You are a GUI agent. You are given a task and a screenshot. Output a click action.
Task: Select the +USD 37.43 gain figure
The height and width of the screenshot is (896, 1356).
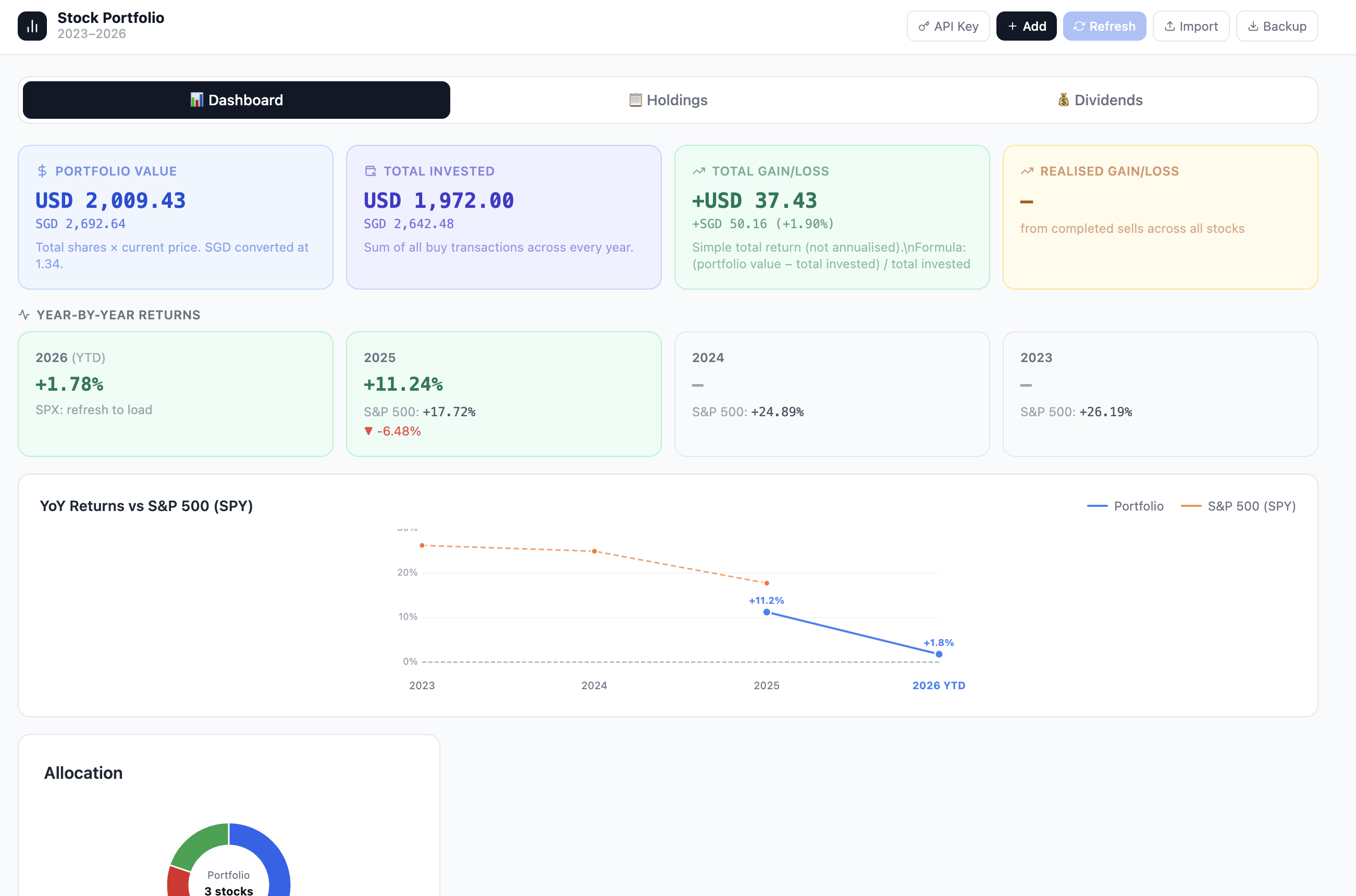(755, 201)
